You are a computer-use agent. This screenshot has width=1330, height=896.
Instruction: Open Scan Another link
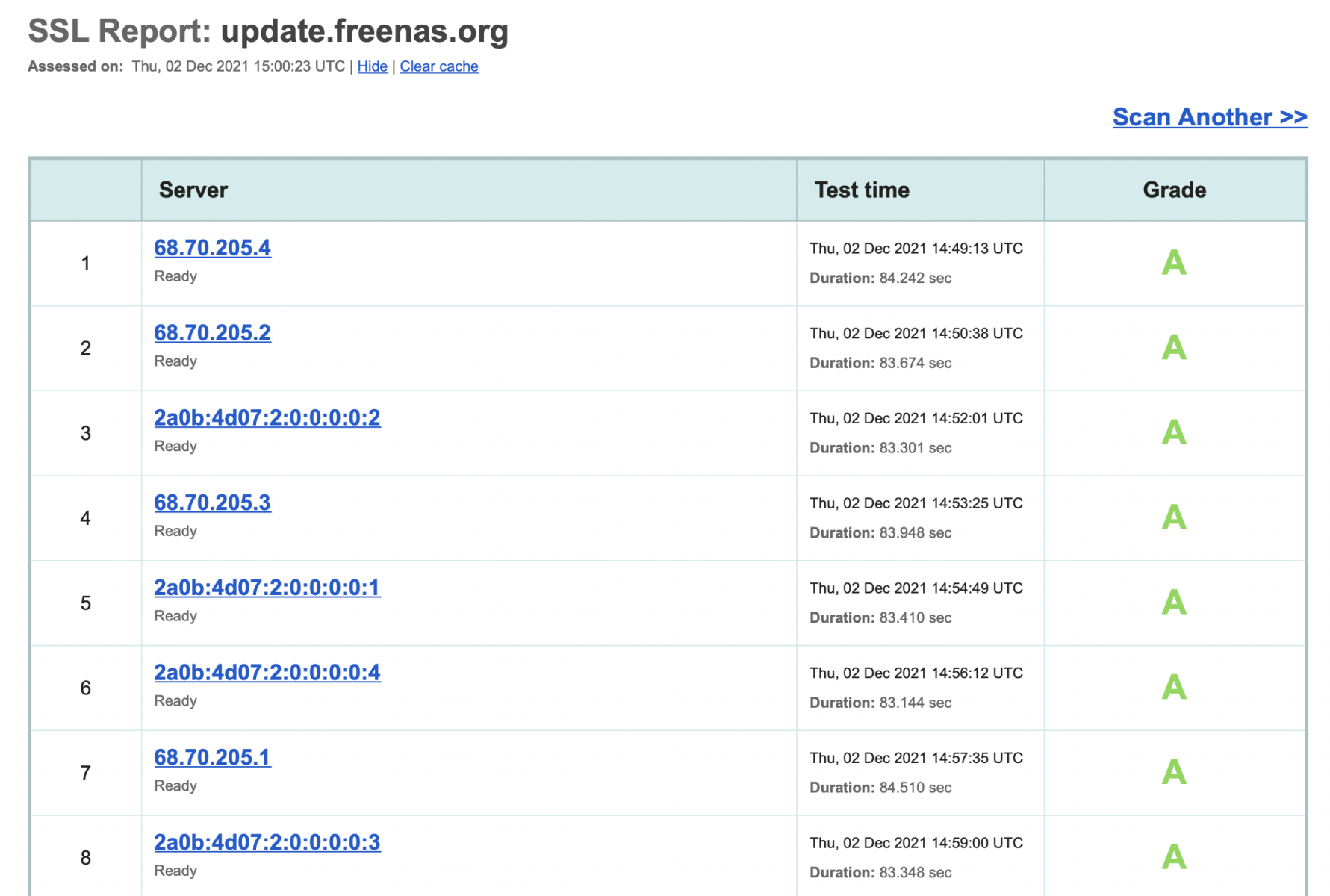(1210, 117)
